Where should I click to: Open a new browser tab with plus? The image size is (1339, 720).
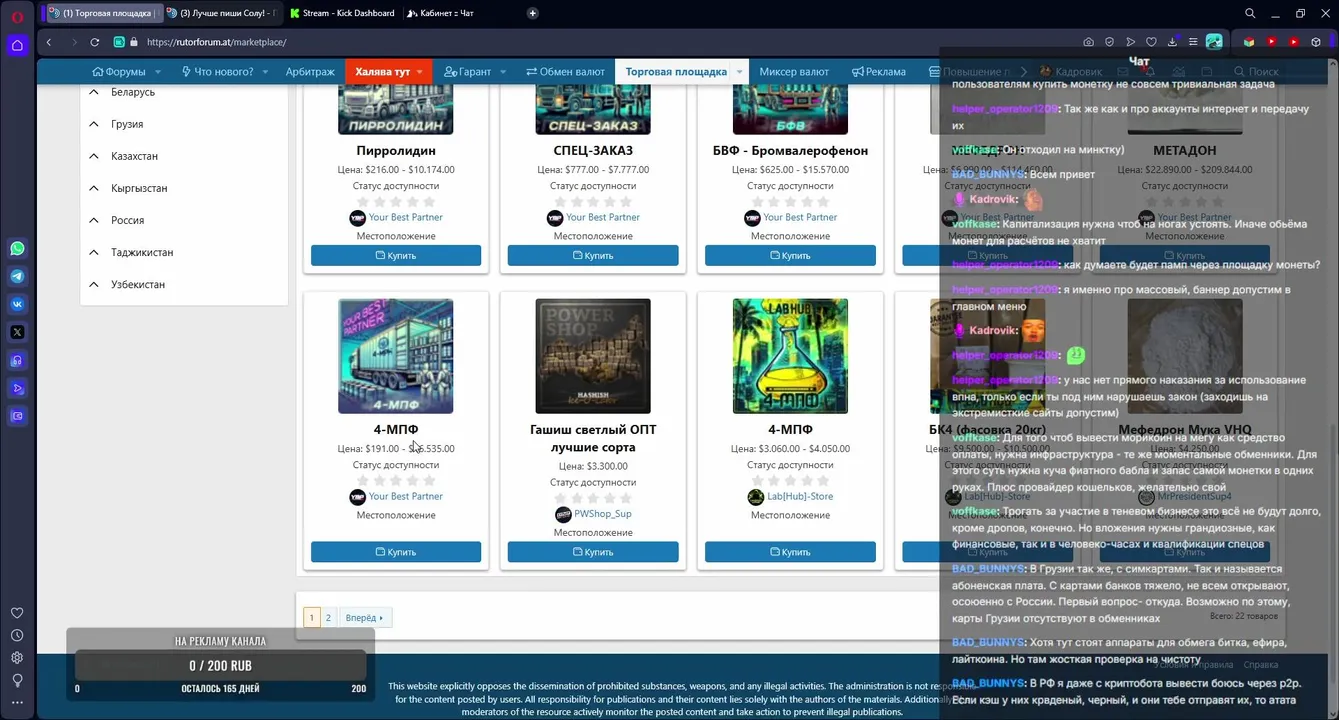click(533, 13)
